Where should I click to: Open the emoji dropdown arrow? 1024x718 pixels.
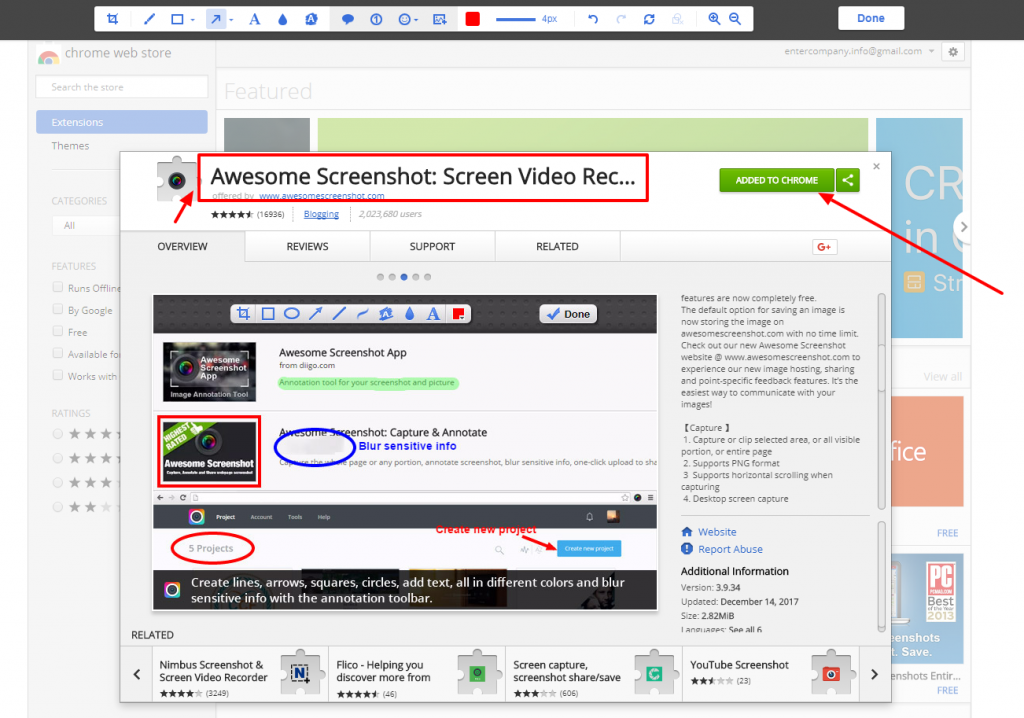click(416, 20)
